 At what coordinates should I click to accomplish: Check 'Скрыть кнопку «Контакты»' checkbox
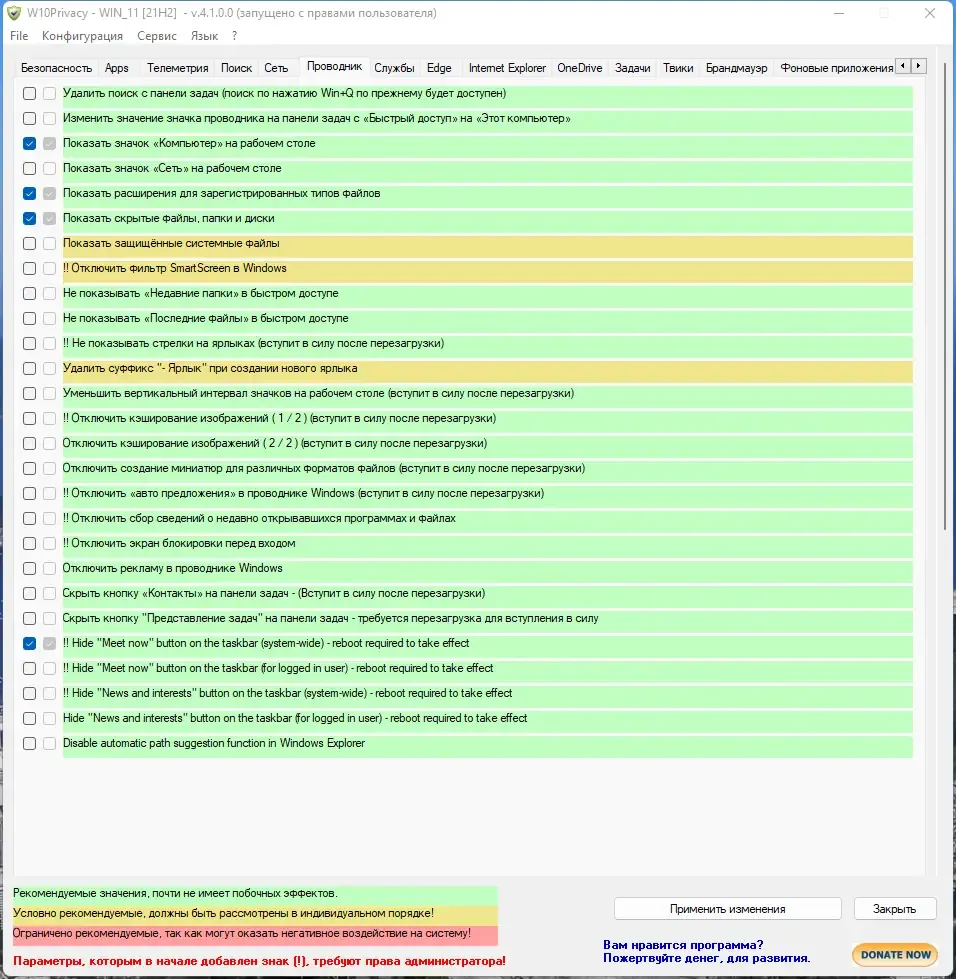click(x=29, y=593)
